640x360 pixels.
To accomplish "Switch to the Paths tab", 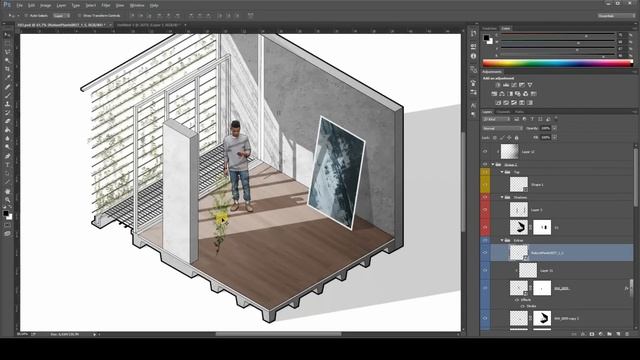I will [519, 111].
